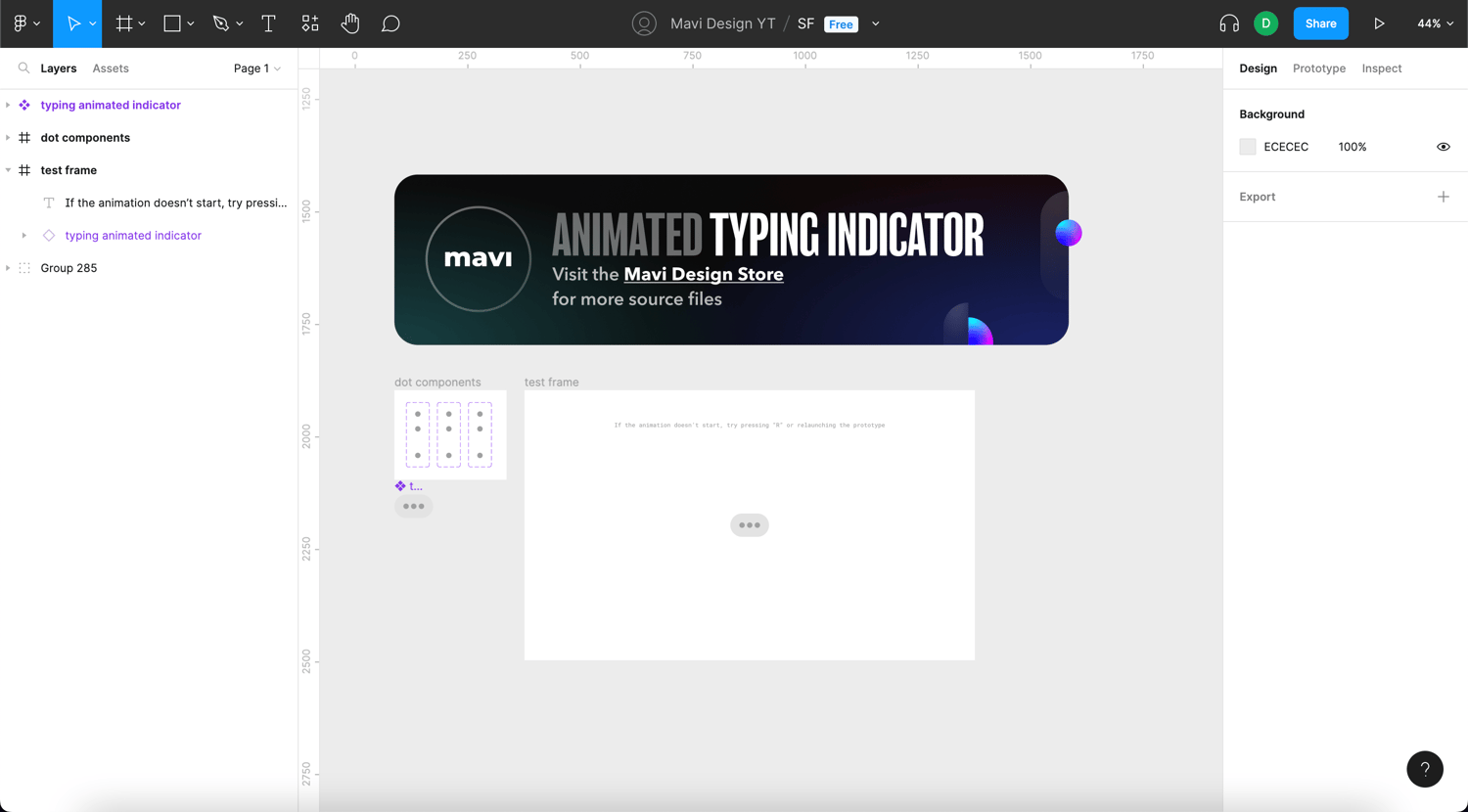The height and width of the screenshot is (812, 1468).
Task: Open the shape tools dropdown arrow
Action: pyautogui.click(x=191, y=23)
